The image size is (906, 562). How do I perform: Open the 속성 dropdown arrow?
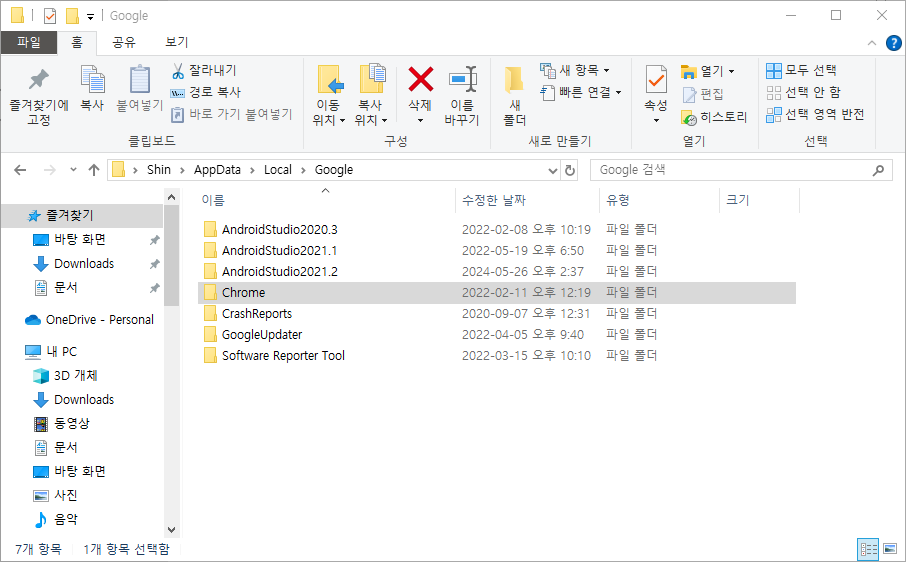[x=656, y=120]
